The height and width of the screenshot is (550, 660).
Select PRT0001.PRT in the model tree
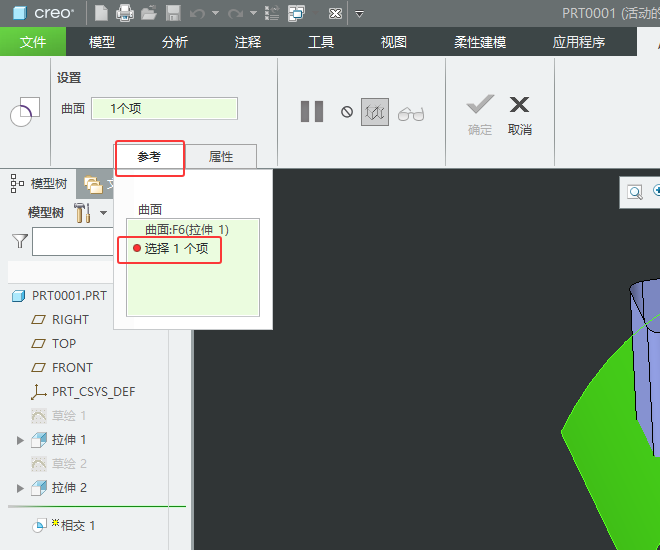[69, 296]
